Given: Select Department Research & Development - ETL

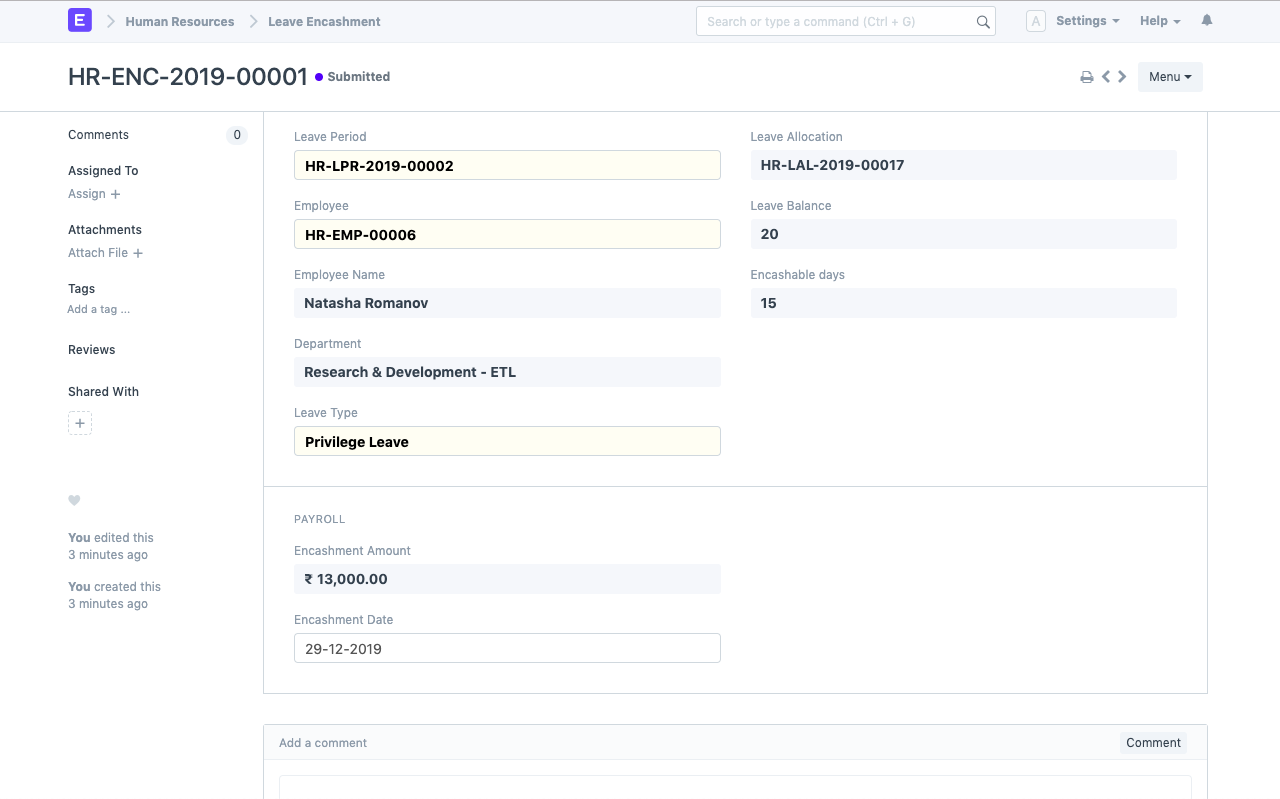Looking at the screenshot, I should point(507,372).
